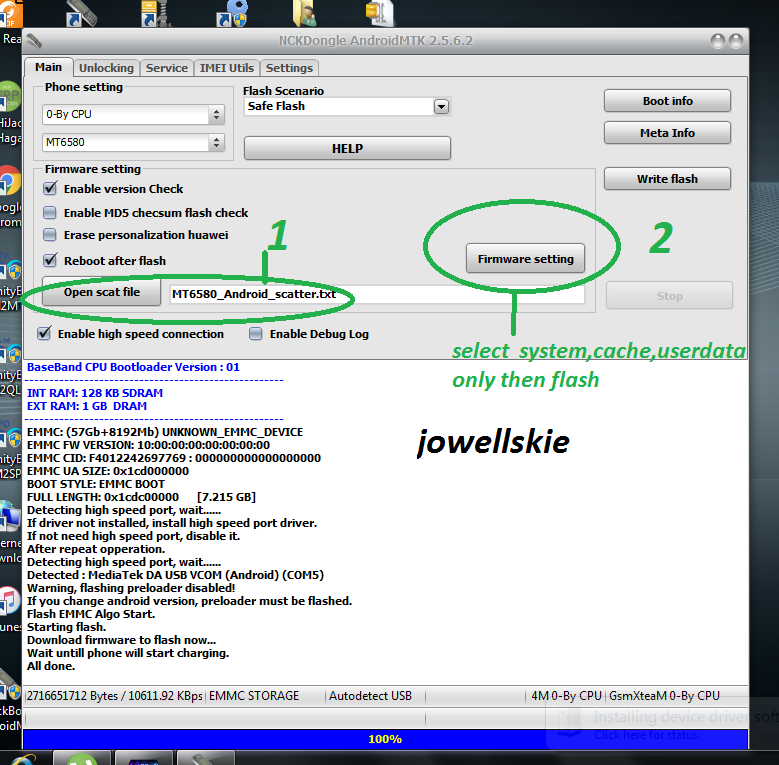Open the archive zipper shortcut icon on desktop

click(156, 13)
